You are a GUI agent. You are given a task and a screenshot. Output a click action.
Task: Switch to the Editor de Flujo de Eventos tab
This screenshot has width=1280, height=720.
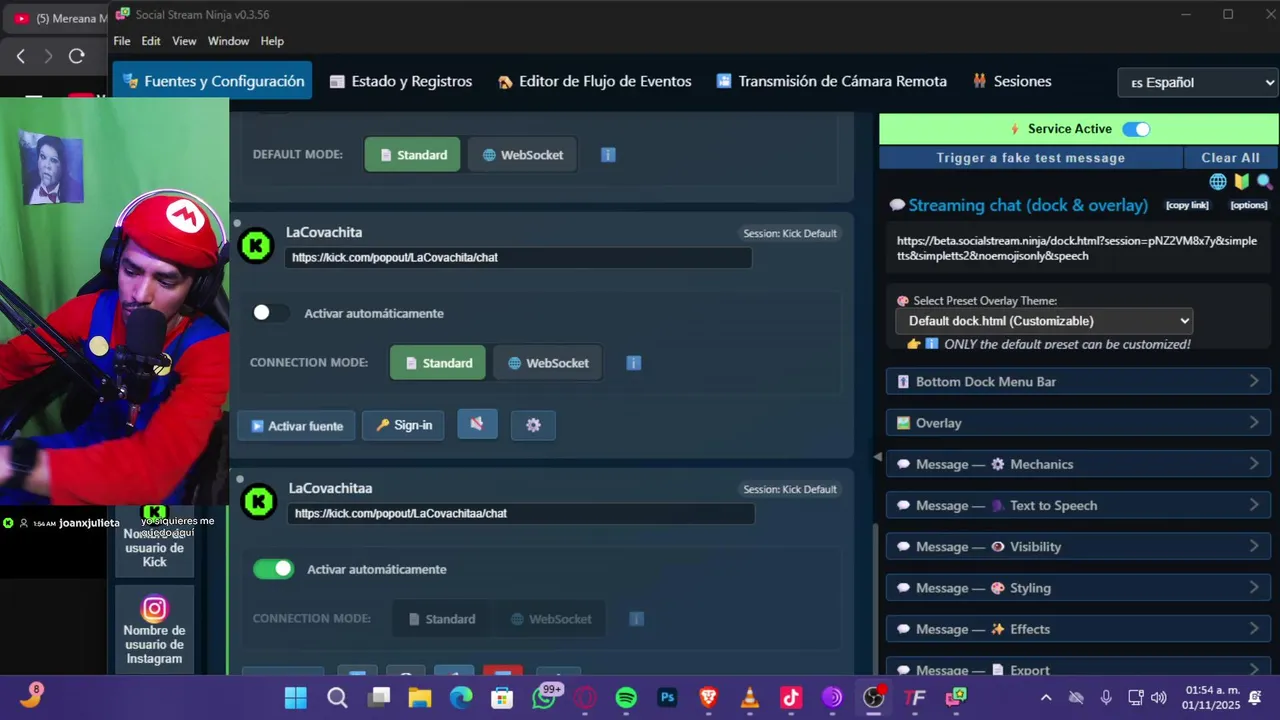tap(595, 81)
